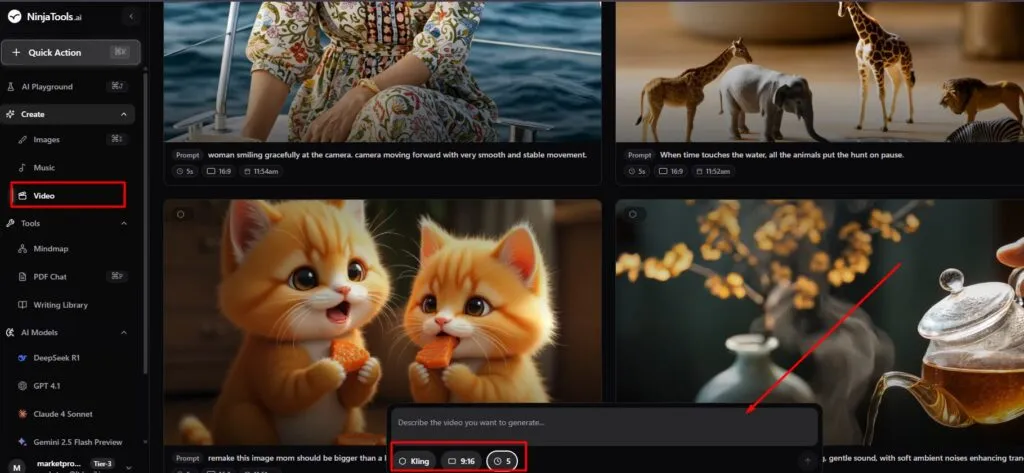Collapse the AI Models section

coord(123,332)
